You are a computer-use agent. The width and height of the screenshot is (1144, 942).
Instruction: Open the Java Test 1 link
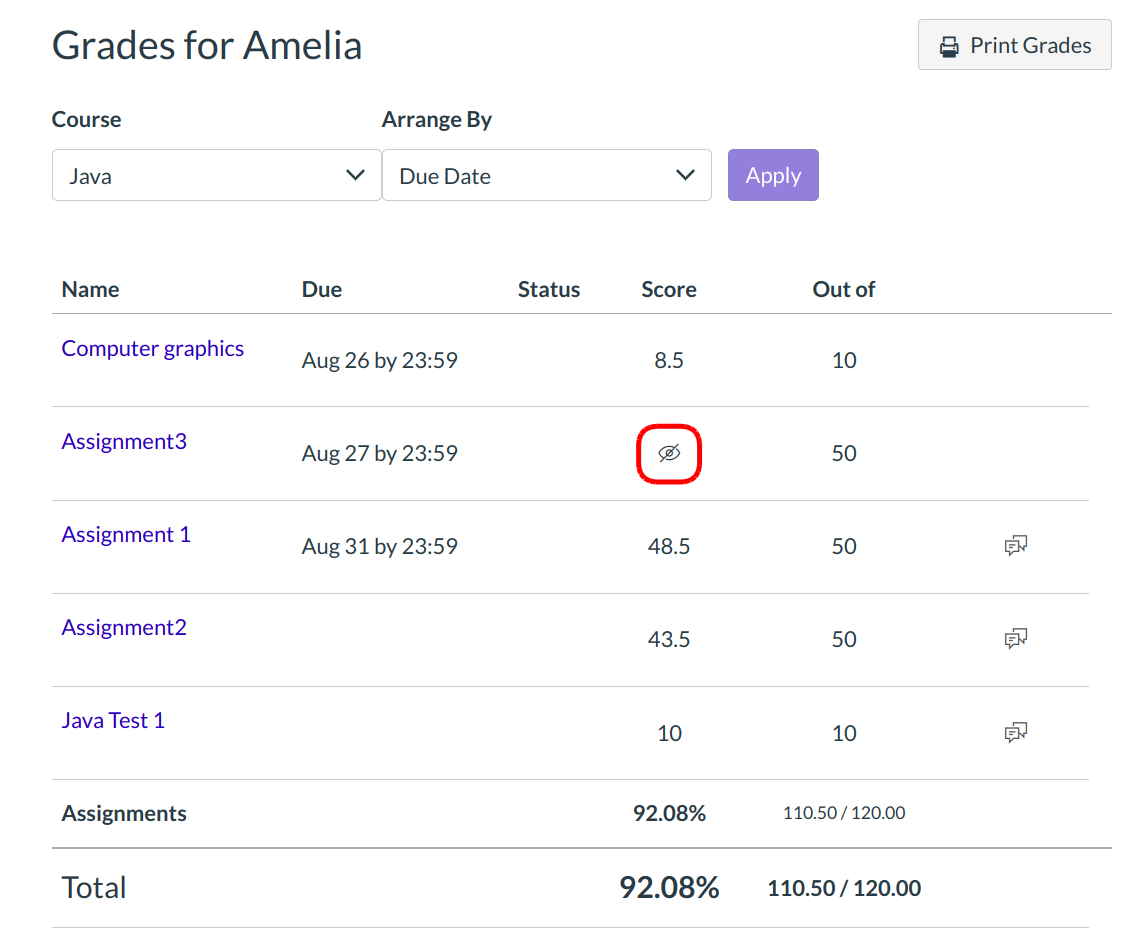(113, 721)
